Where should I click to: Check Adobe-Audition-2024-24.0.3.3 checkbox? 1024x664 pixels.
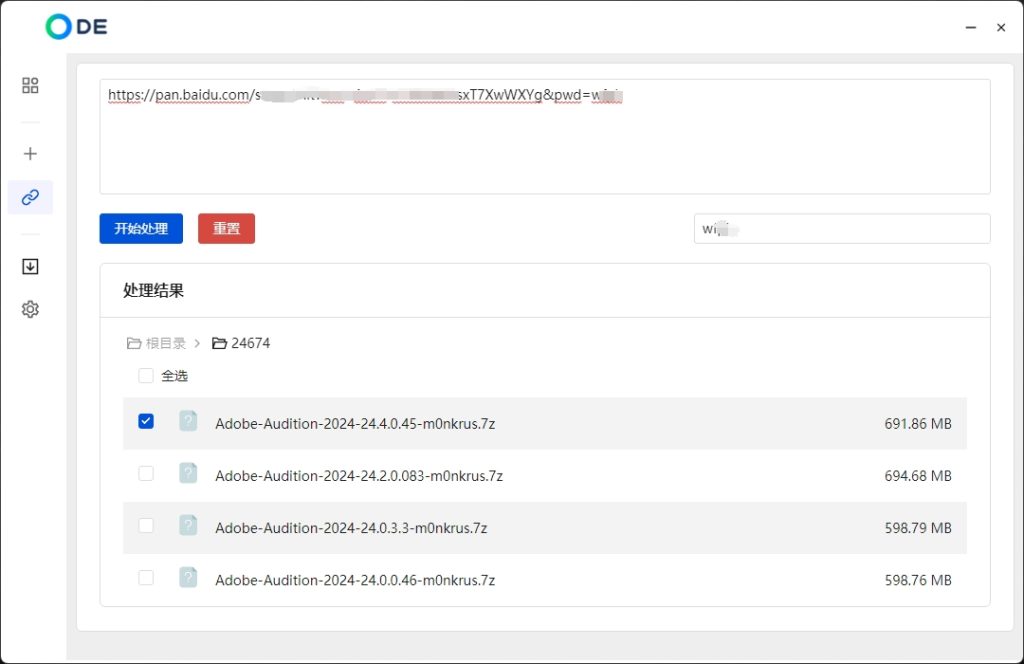pos(146,526)
